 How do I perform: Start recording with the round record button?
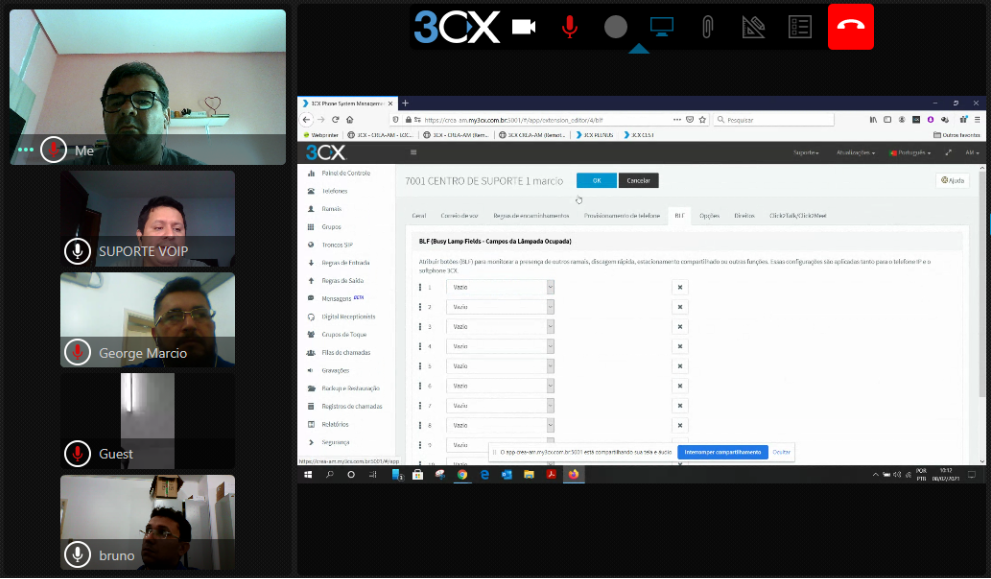tap(615, 27)
